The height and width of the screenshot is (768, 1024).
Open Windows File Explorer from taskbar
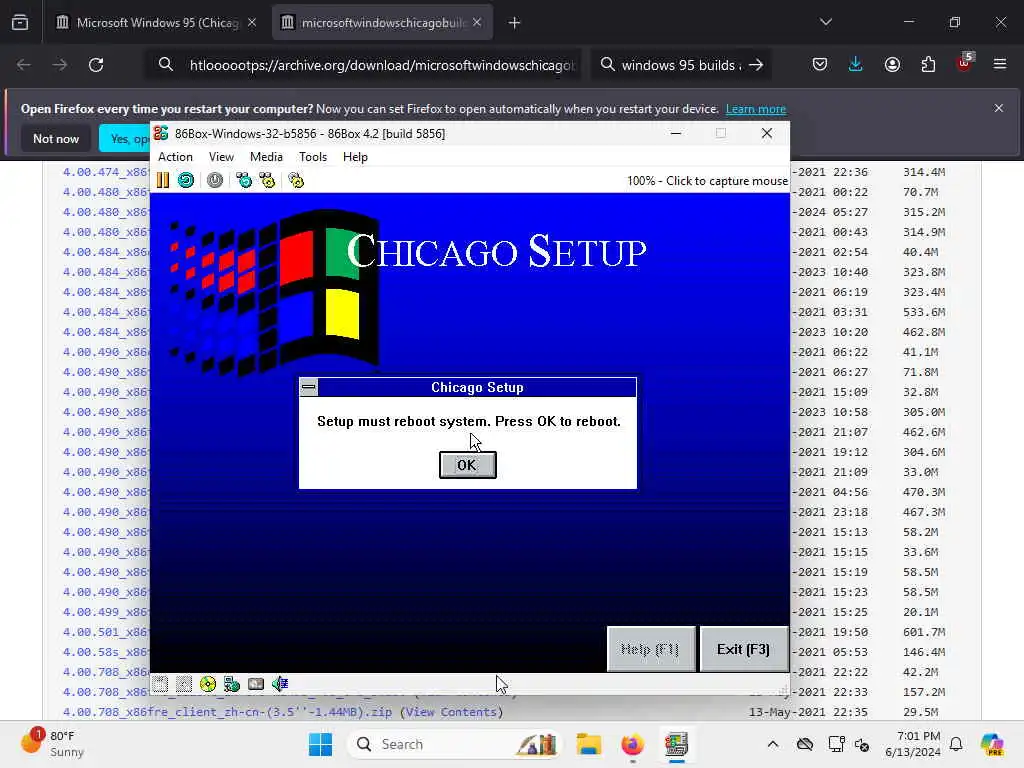[x=588, y=744]
